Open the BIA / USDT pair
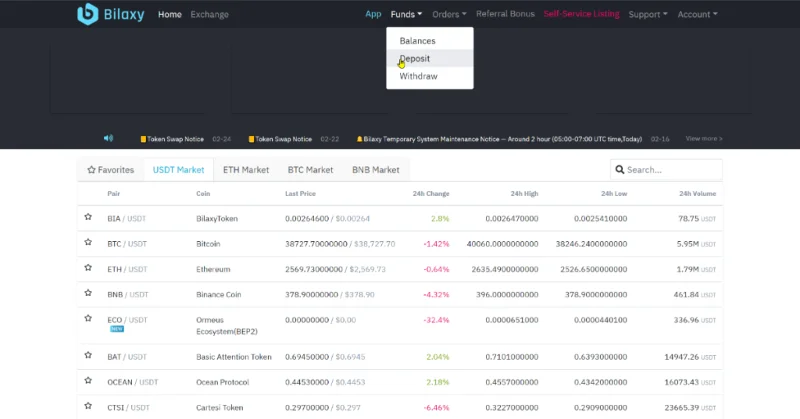The width and height of the screenshot is (800, 419). click(x=127, y=218)
